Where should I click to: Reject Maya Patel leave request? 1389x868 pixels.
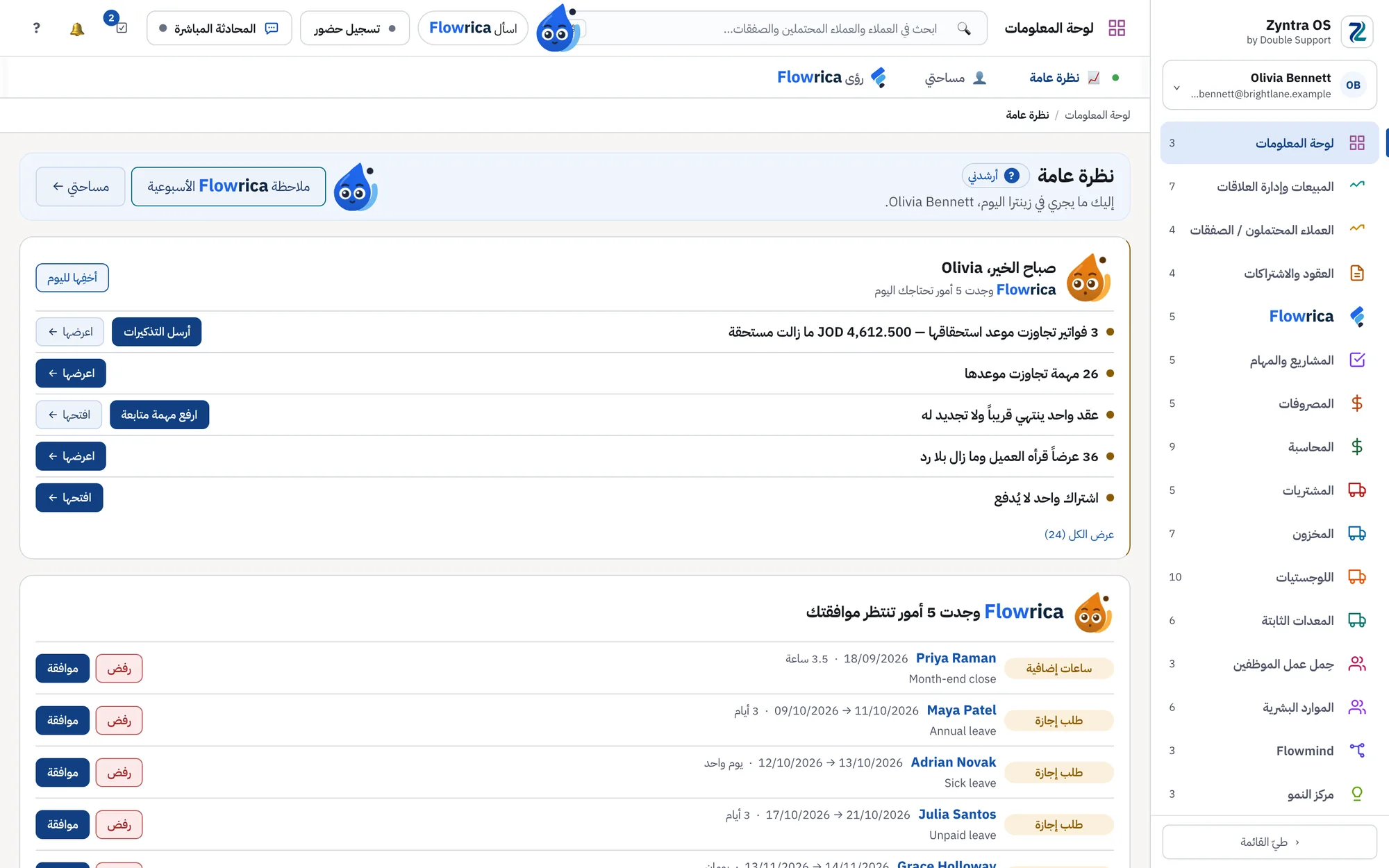tap(119, 720)
